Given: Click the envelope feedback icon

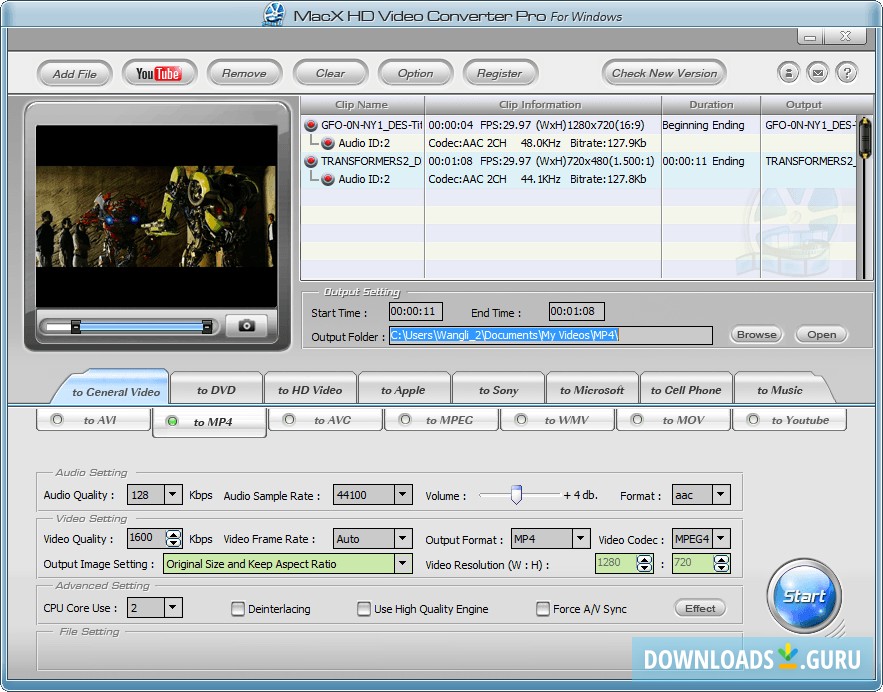Looking at the screenshot, I should click(x=818, y=72).
